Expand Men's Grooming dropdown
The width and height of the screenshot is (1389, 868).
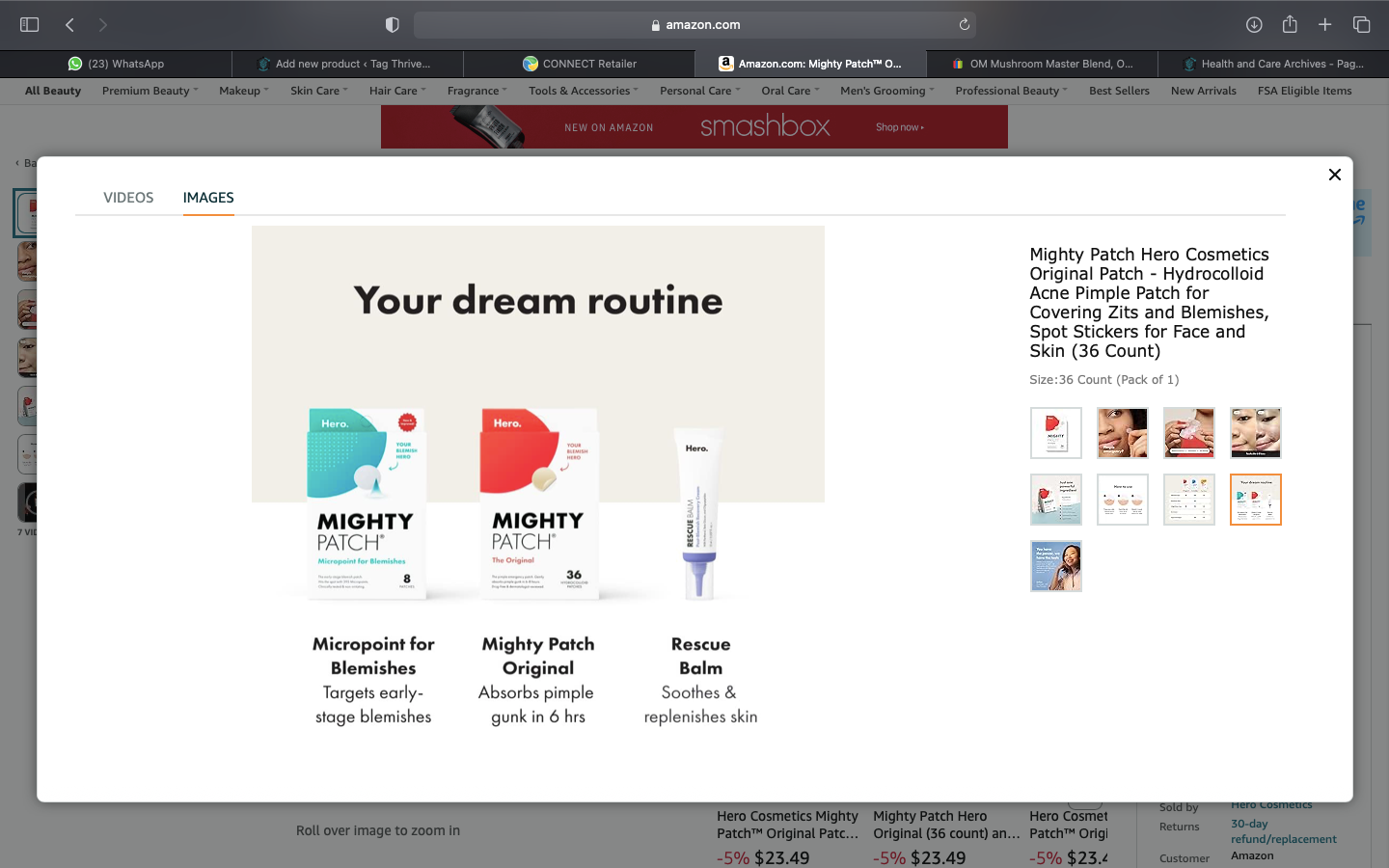click(886, 91)
